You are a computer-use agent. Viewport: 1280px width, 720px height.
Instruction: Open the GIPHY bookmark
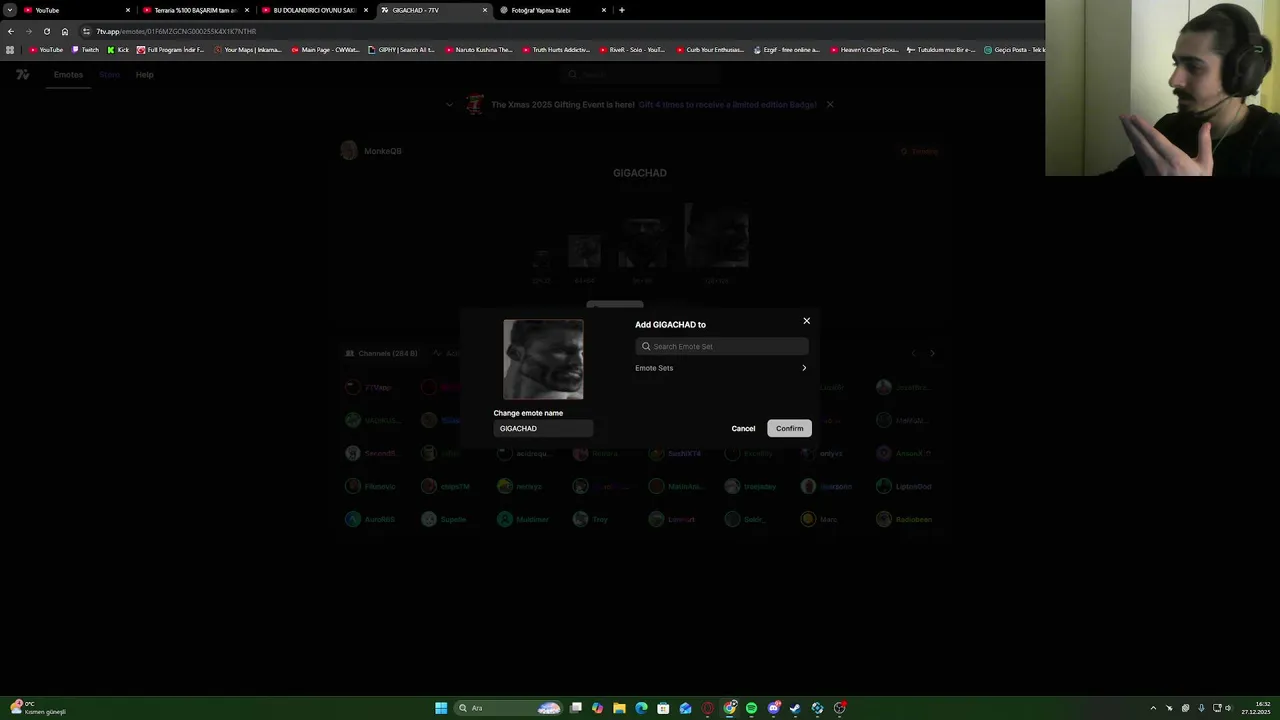[401, 50]
